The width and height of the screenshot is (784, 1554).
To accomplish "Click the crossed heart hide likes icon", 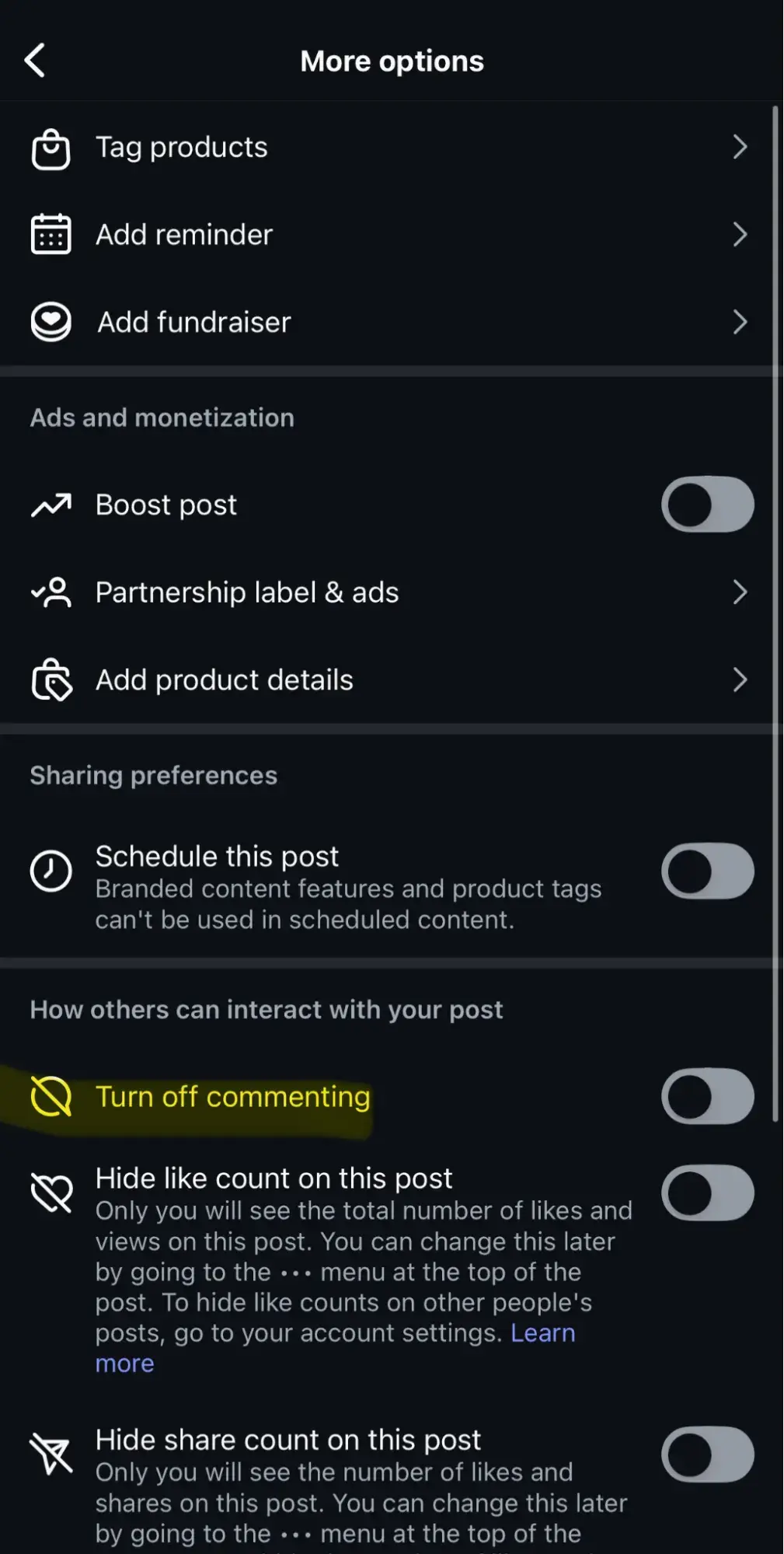I will (51, 1193).
